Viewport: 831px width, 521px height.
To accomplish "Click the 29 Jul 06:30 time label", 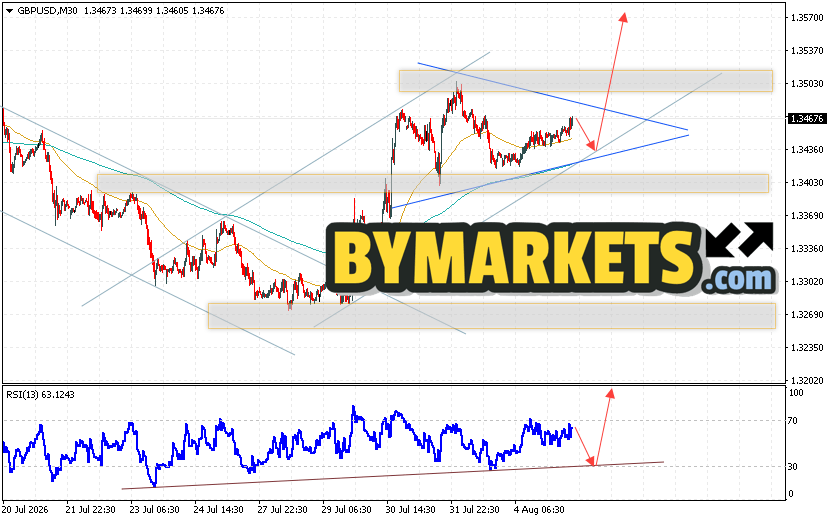I will click(x=347, y=510).
